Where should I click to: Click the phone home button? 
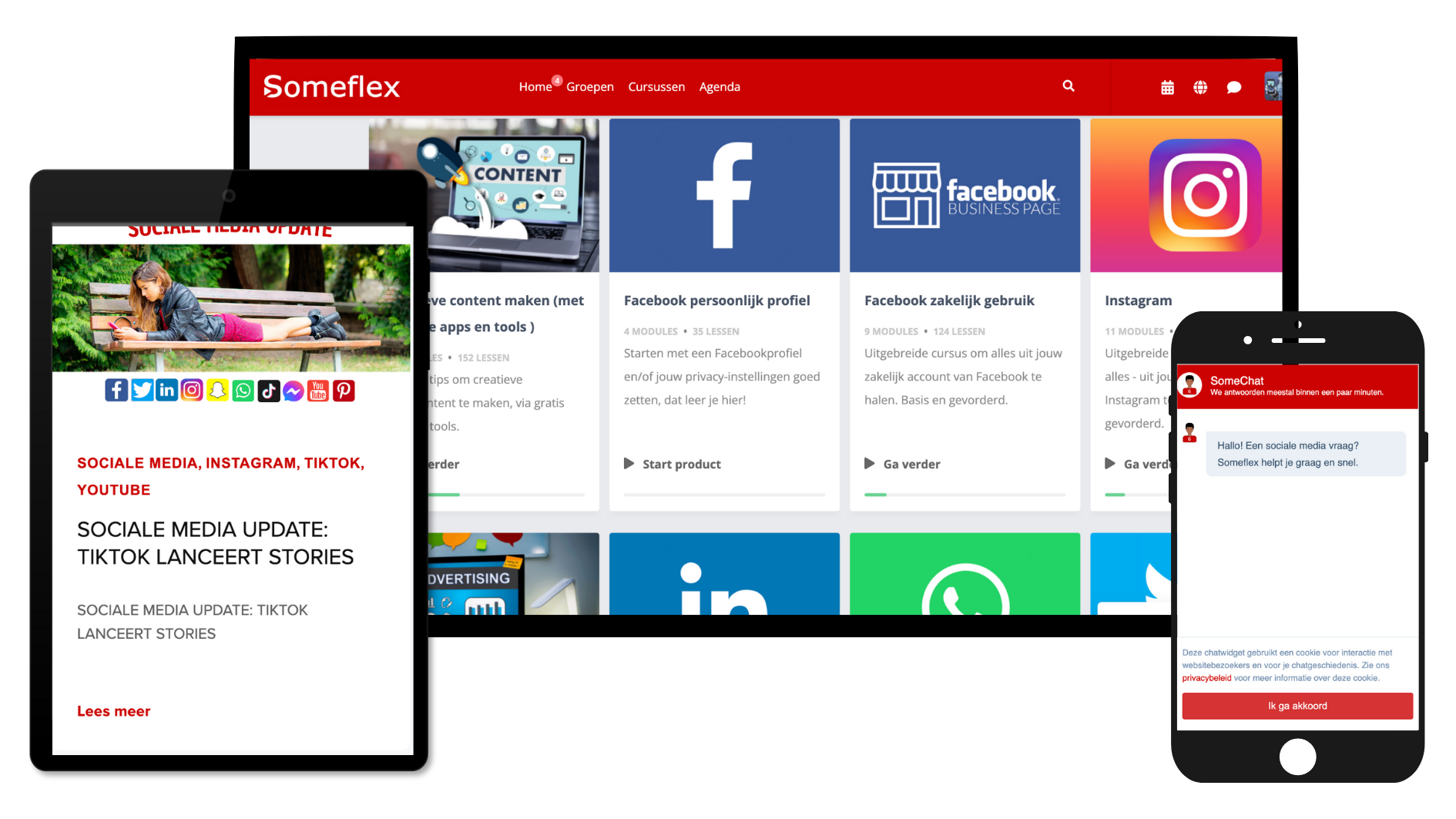(1297, 757)
